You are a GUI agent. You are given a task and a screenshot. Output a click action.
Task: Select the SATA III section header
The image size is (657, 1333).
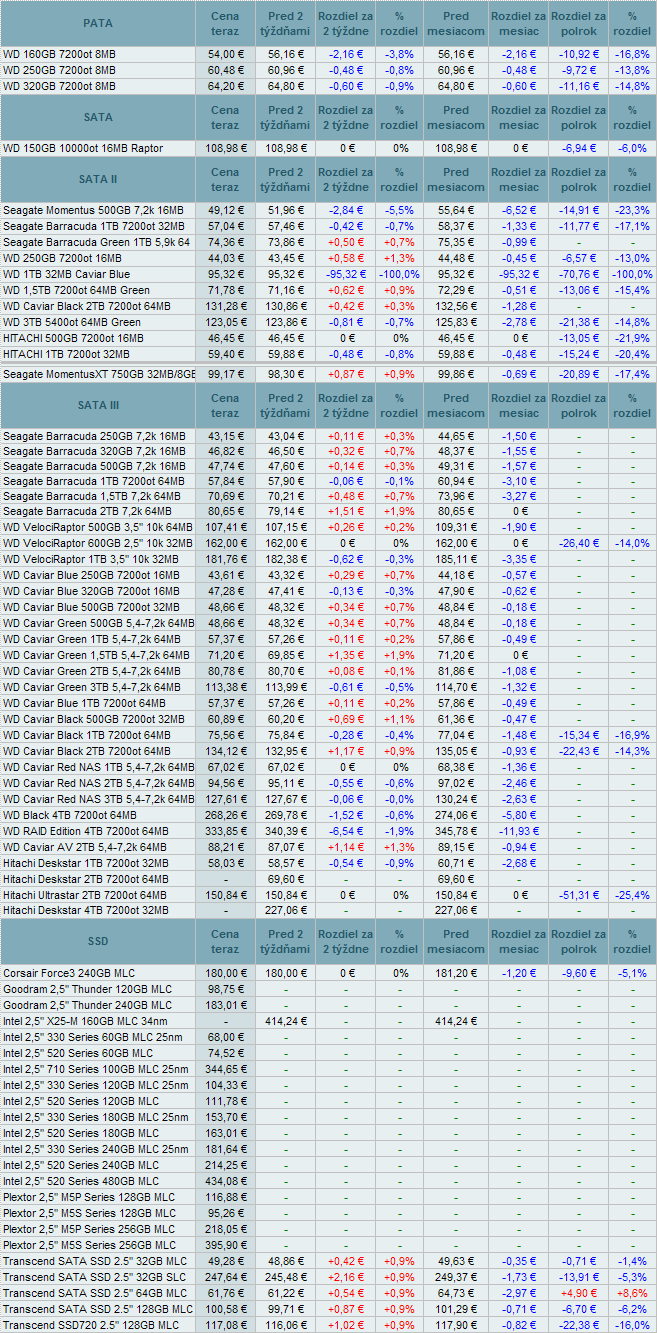pos(98,405)
